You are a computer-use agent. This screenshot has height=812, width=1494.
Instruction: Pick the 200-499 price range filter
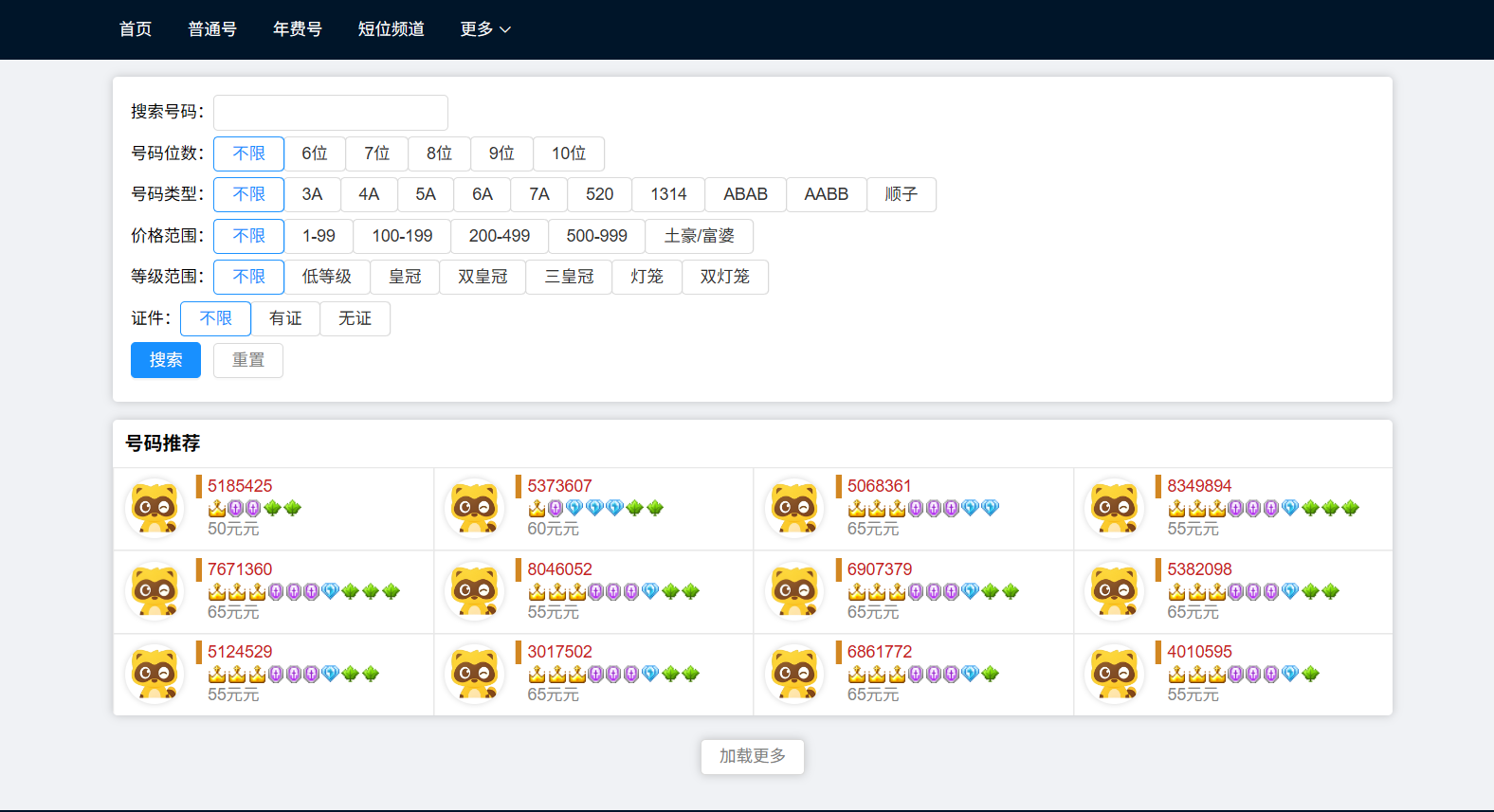(499, 236)
